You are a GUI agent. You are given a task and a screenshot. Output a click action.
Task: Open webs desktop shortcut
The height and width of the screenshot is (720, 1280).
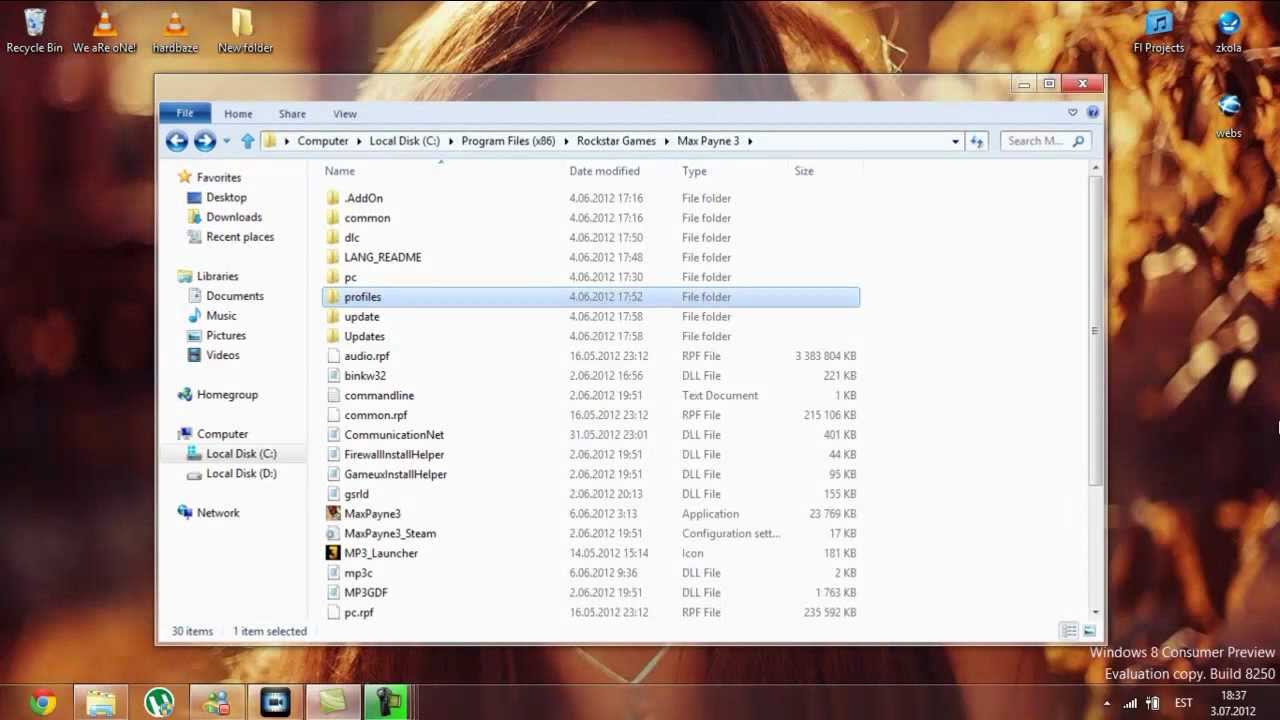(x=1229, y=115)
